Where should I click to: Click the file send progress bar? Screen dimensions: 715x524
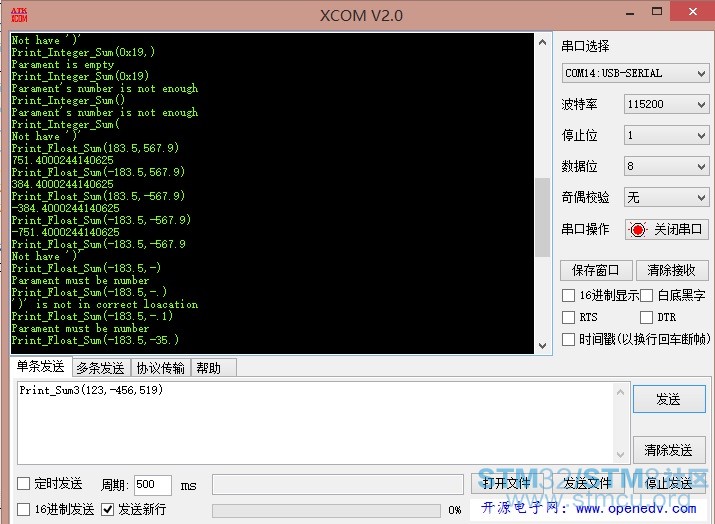point(326,510)
